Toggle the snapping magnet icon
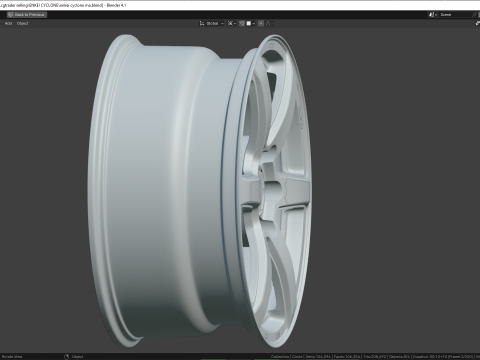The height and width of the screenshot is (360, 480). [242, 23]
